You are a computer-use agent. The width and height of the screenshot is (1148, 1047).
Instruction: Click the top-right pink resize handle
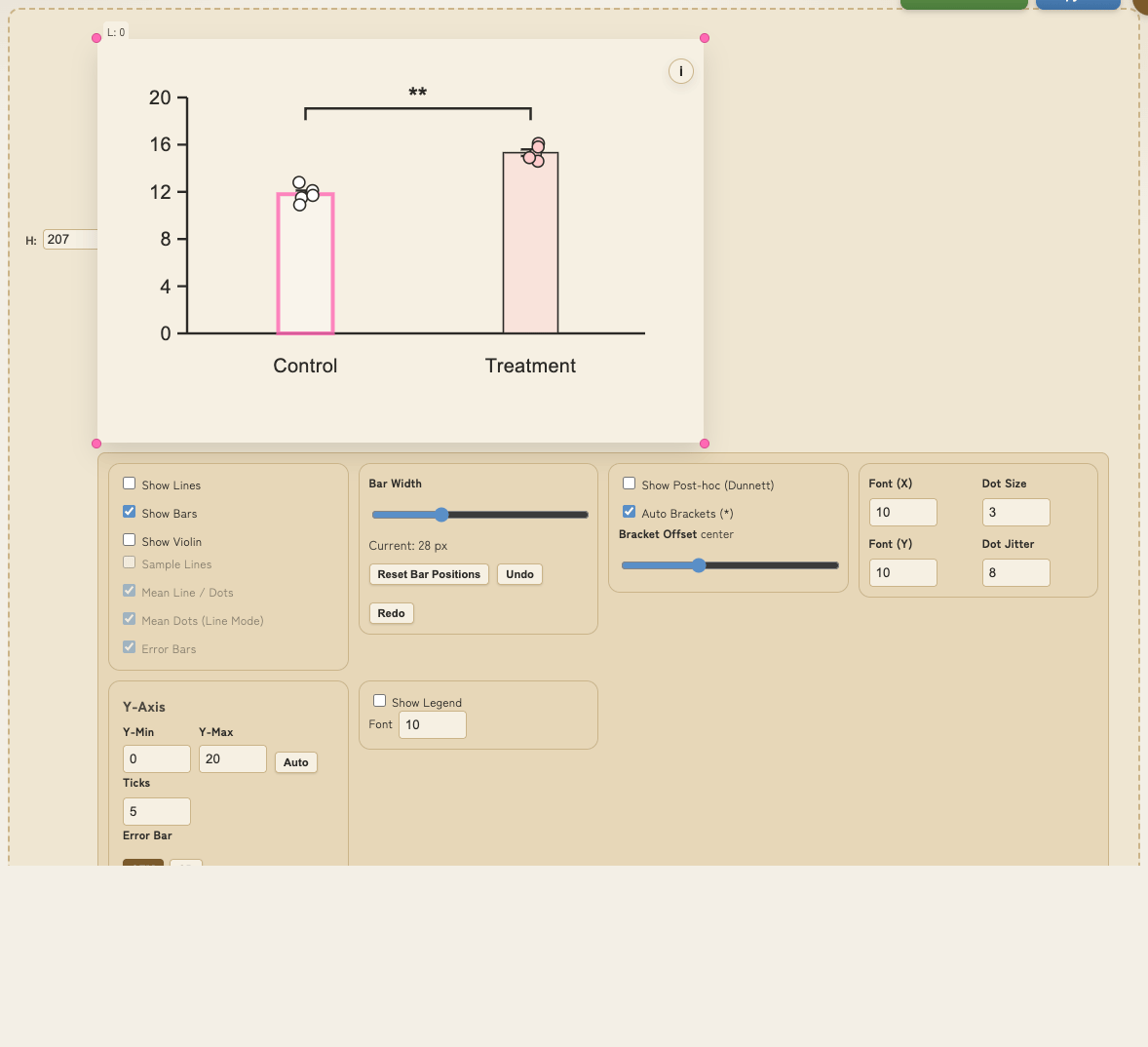(705, 38)
